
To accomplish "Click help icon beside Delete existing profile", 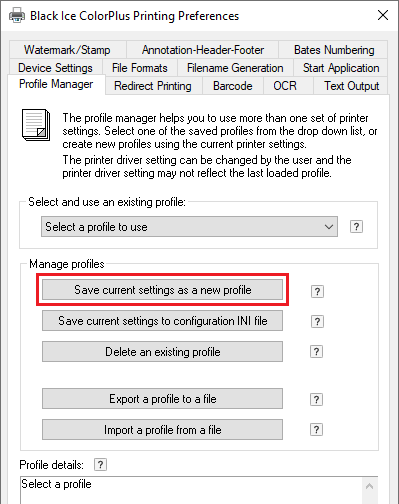I will pyautogui.click(x=317, y=352).
